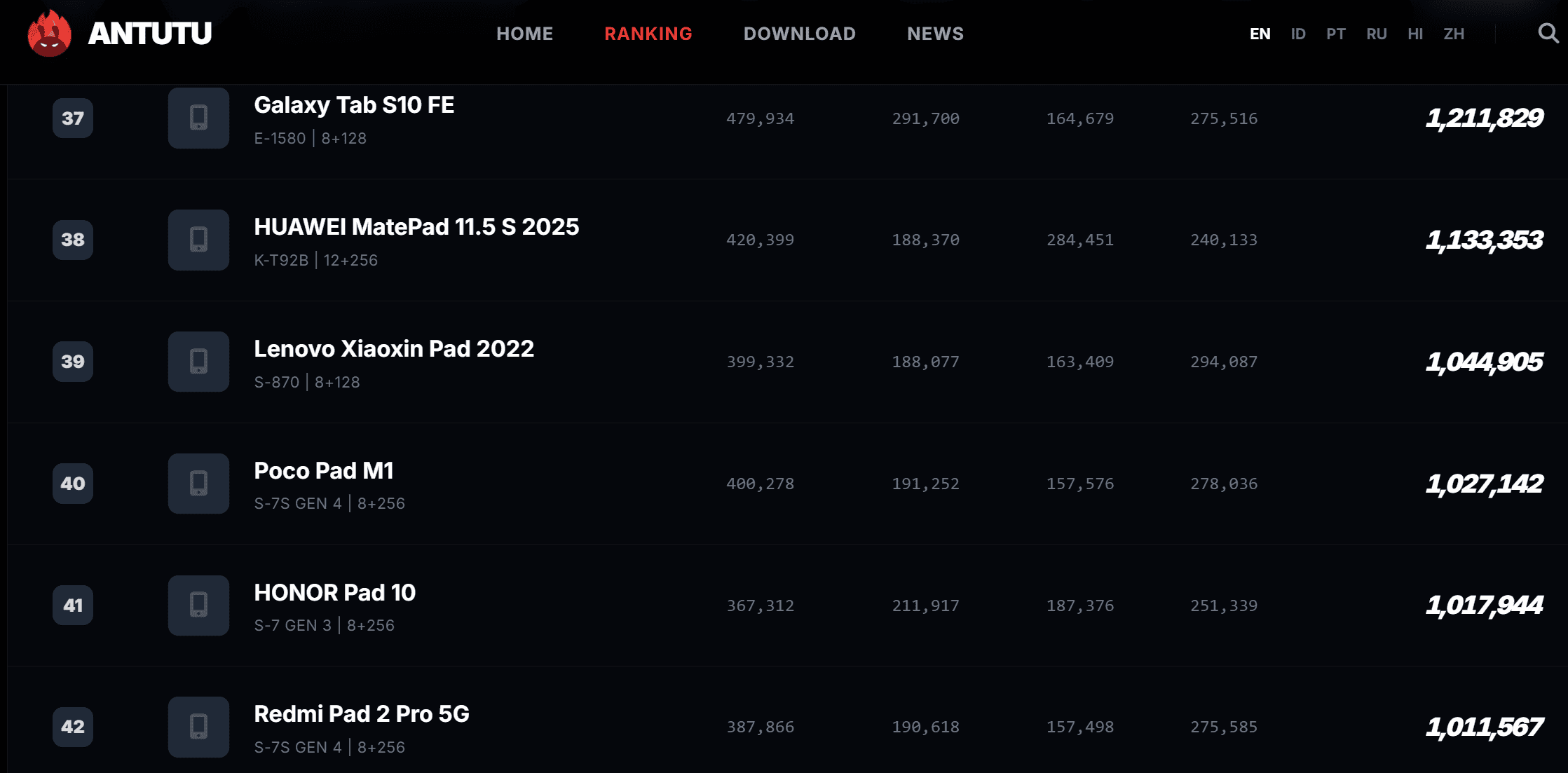Click the AnTuTu flame logo icon
Image resolution: width=1568 pixels, height=773 pixels.
click(49, 33)
